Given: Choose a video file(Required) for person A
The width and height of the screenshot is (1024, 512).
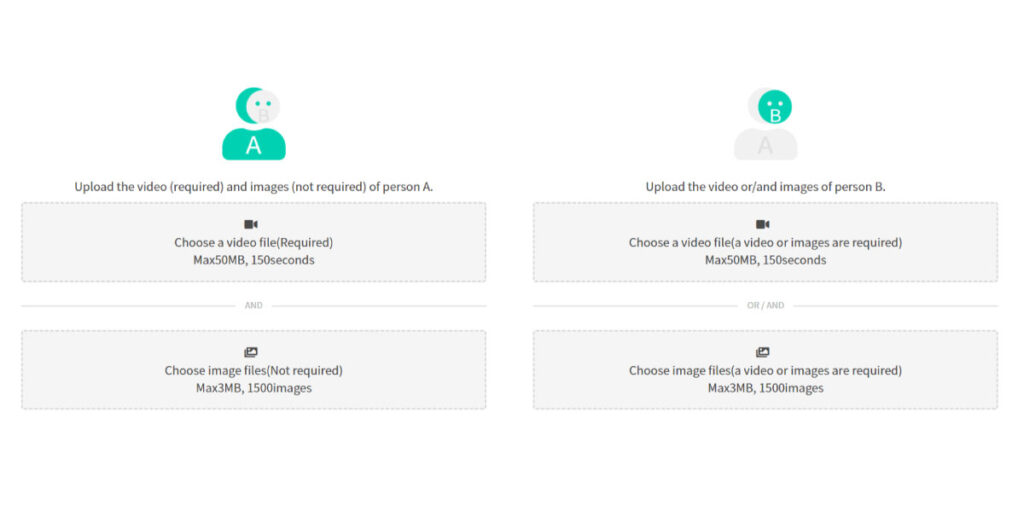Looking at the screenshot, I should pyautogui.click(x=254, y=243).
